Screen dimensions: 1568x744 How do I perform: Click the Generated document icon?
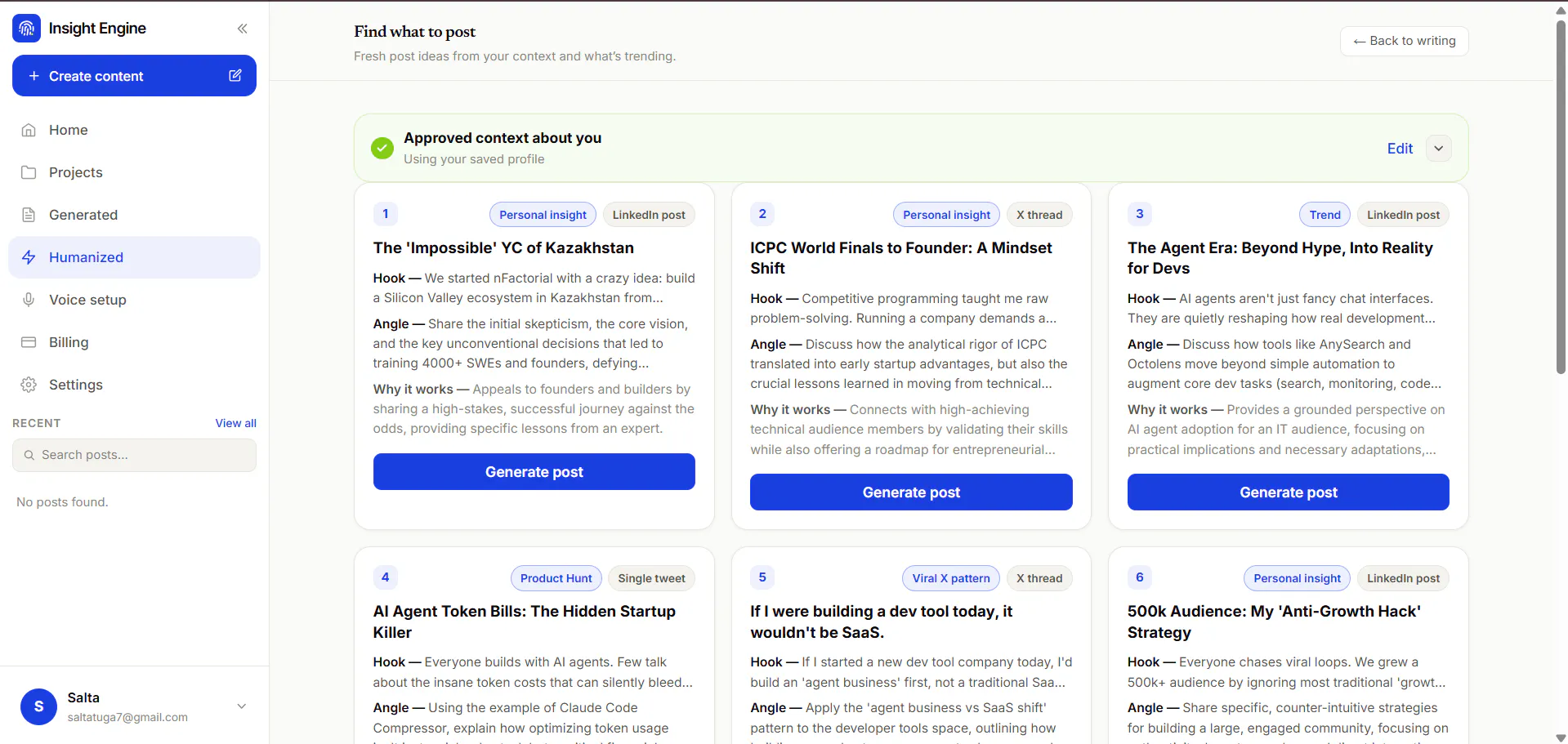(29, 215)
